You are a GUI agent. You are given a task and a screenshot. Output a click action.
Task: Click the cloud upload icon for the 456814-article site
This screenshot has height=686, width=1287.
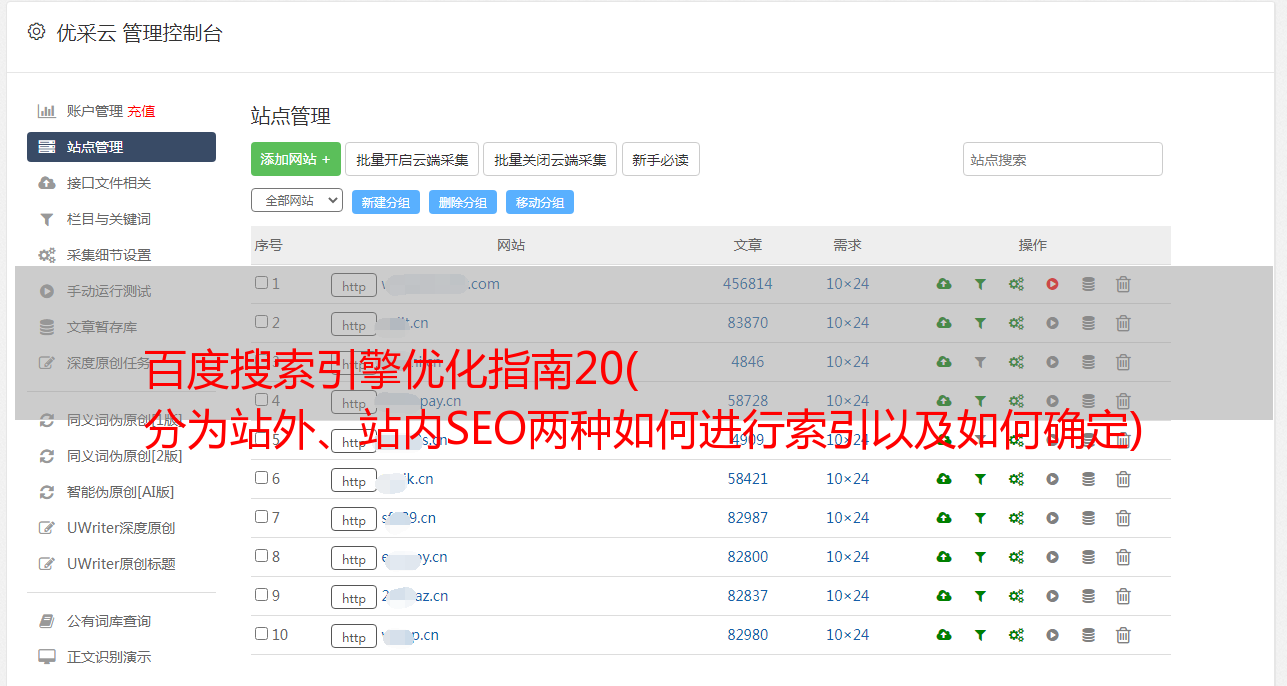[x=944, y=284]
